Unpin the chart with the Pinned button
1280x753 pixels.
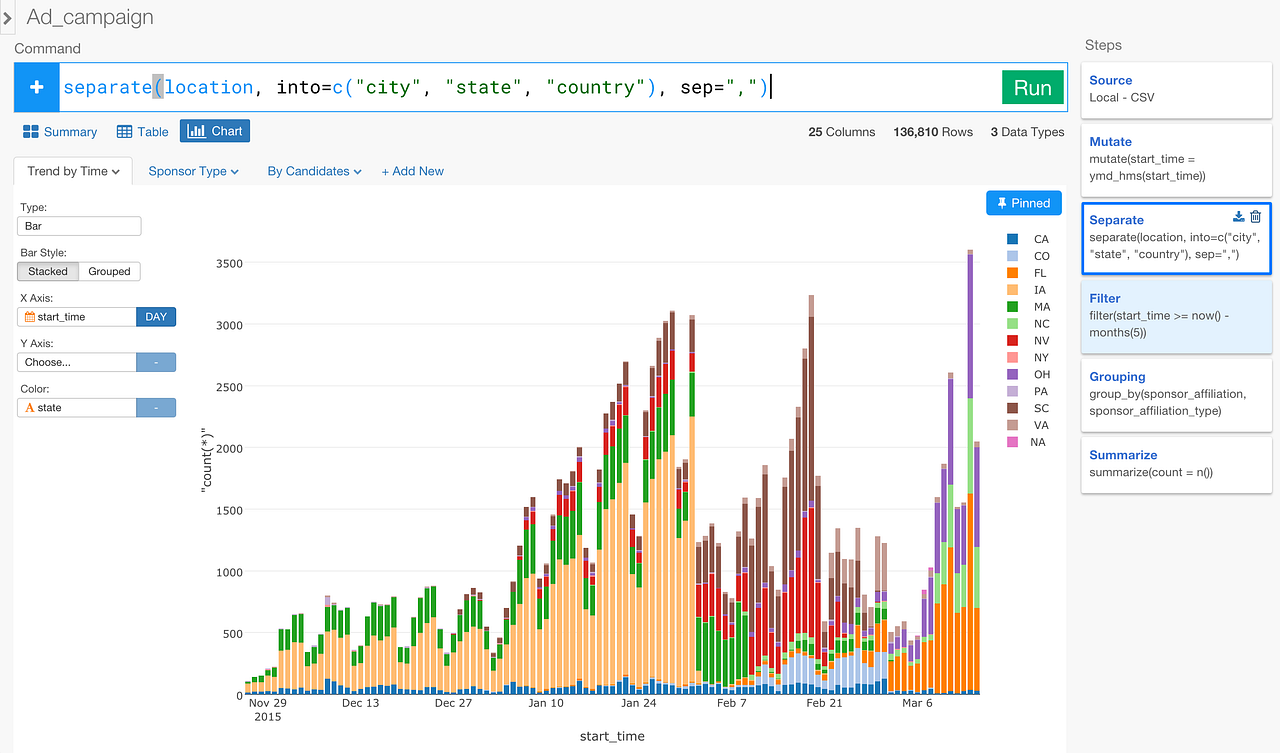[x=1023, y=202]
